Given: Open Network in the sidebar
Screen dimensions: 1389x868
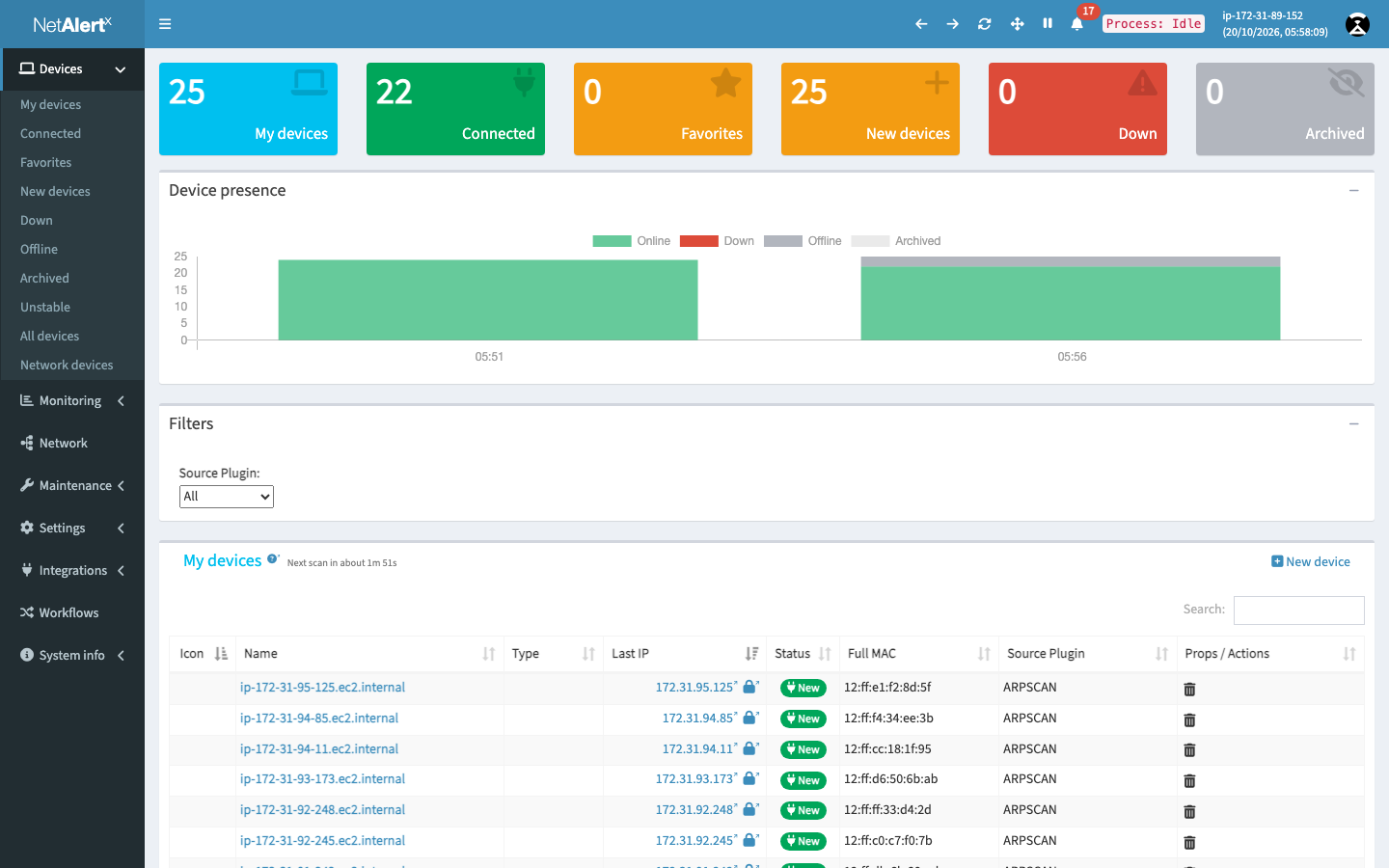Looking at the screenshot, I should pos(72,444).
